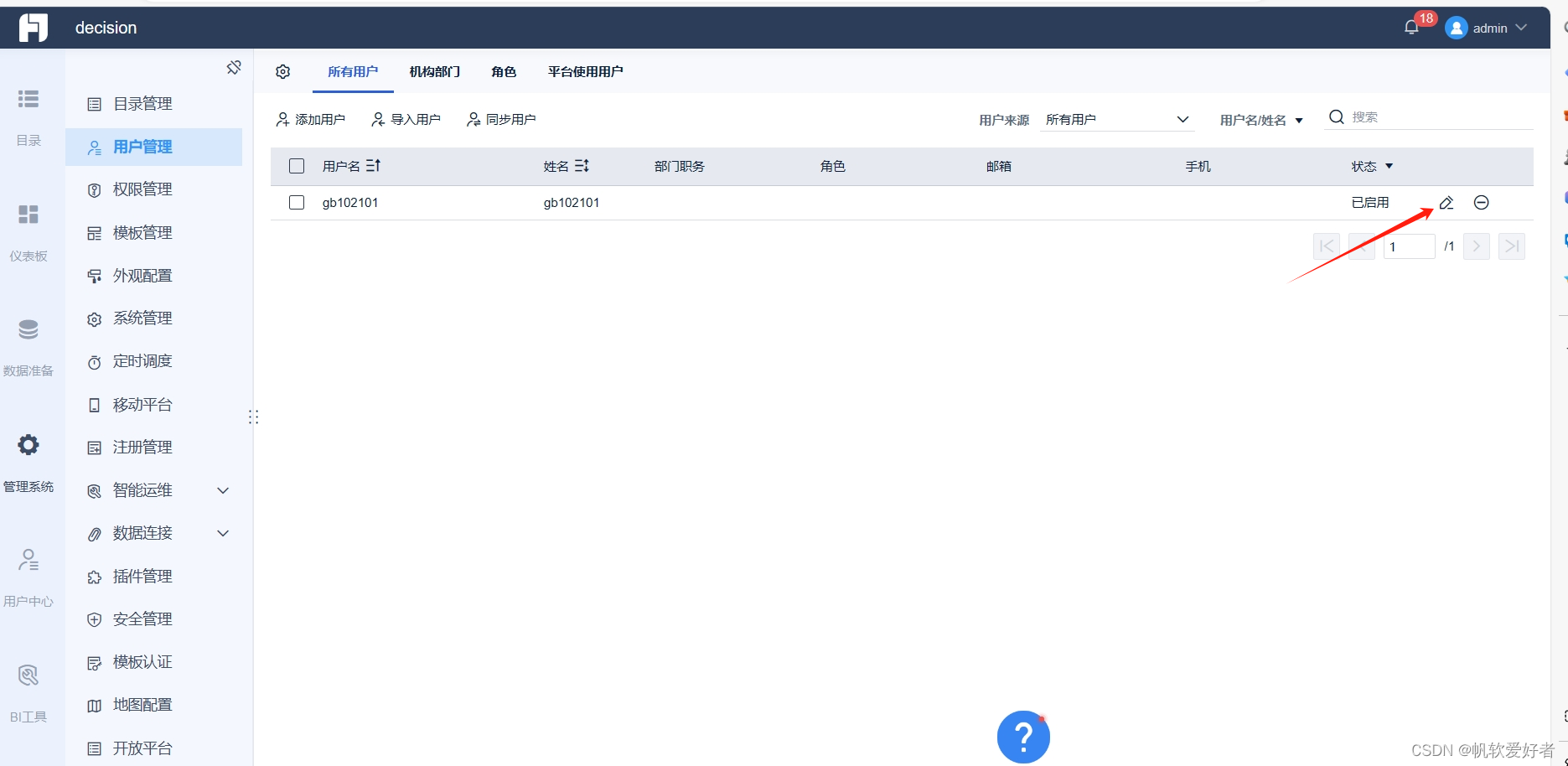Image resolution: width=1568 pixels, height=766 pixels.
Task: Open the admin account dropdown arrow
Action: tap(1521, 28)
